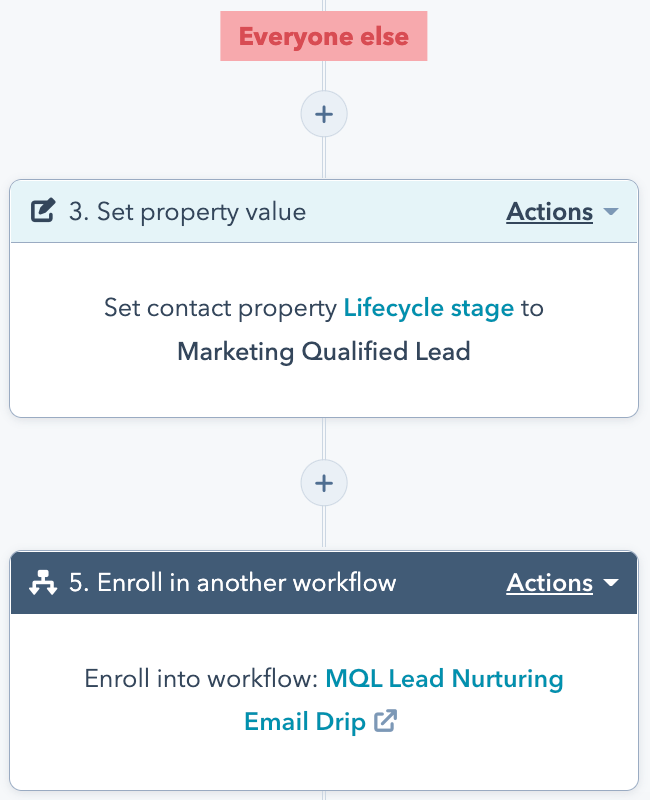This screenshot has height=800, width=650.
Task: Select the Everyone else branch label
Action: [x=324, y=38]
